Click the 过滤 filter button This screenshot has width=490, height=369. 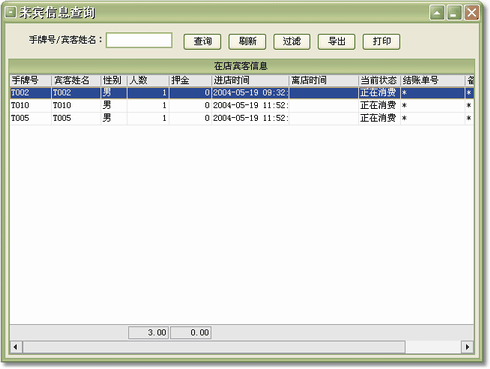click(292, 42)
